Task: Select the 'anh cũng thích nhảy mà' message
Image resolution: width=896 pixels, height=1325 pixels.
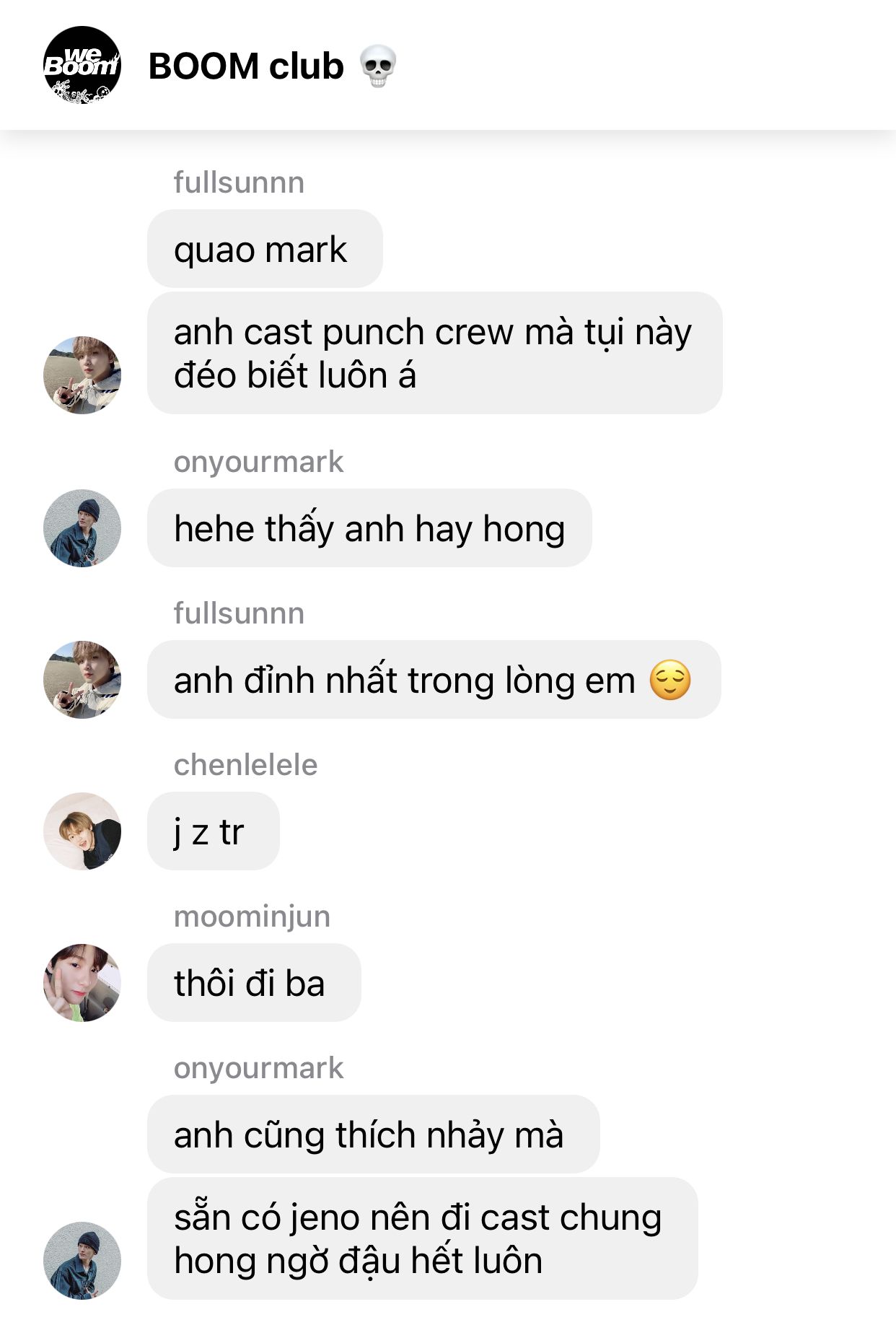Action: tap(374, 1134)
